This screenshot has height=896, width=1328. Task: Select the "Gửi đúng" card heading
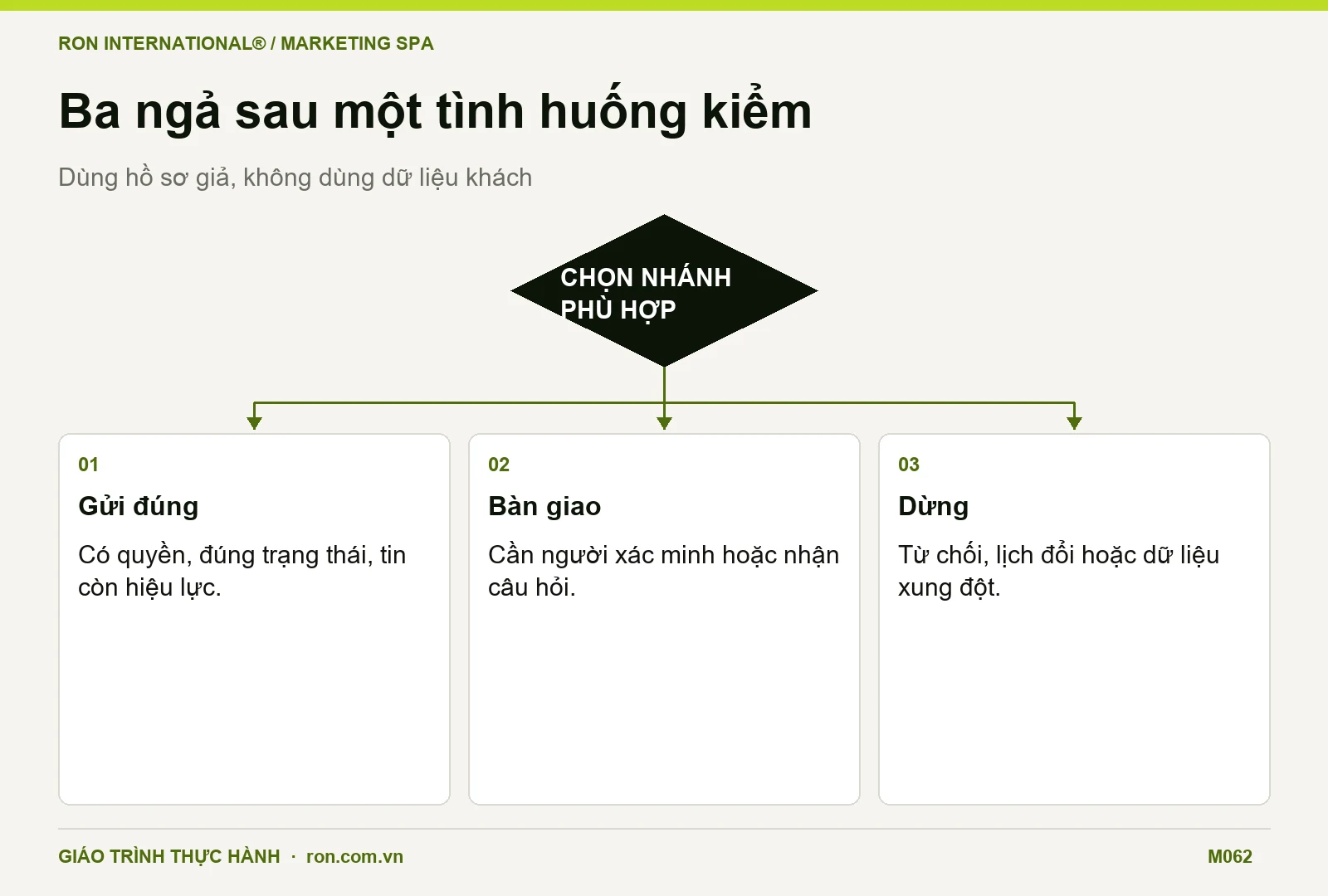coord(138,506)
